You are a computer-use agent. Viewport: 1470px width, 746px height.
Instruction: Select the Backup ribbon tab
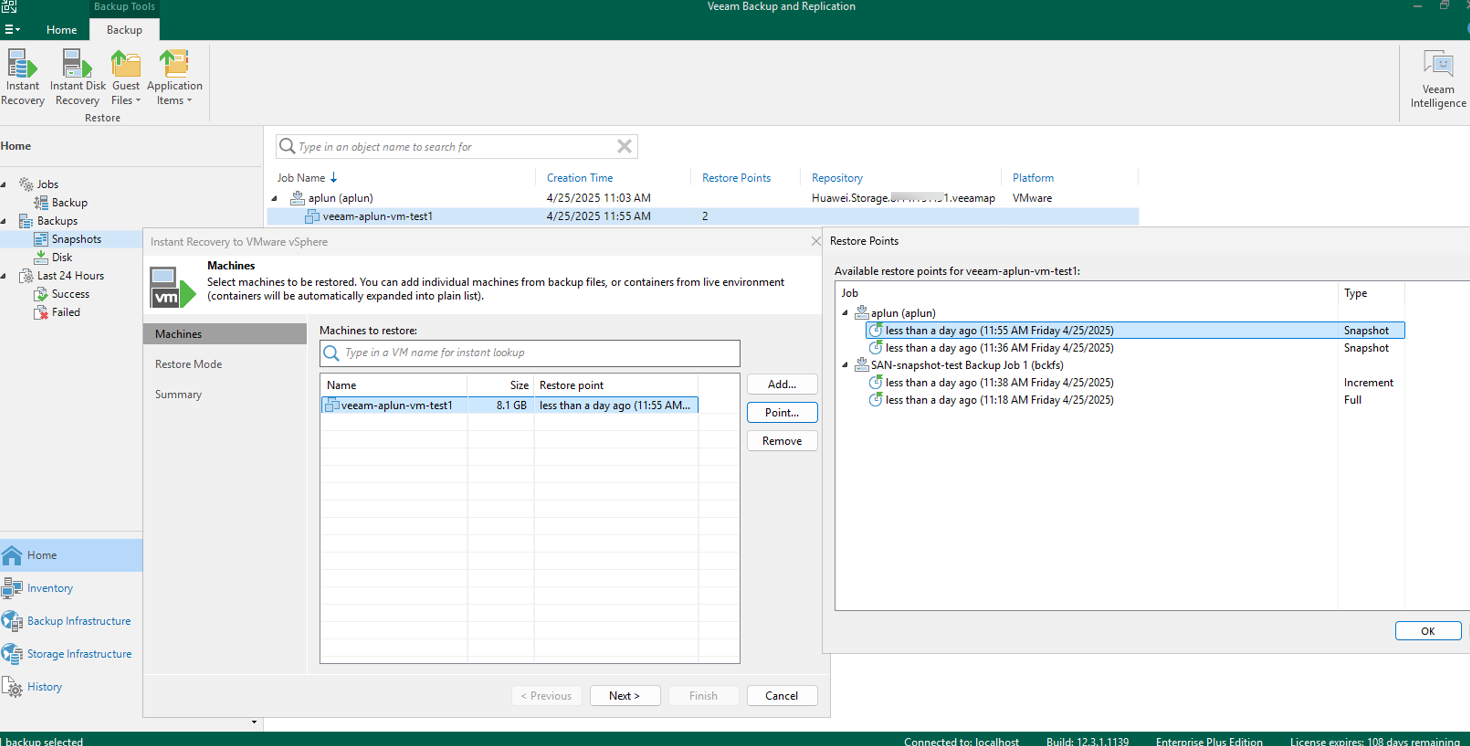[x=124, y=30]
